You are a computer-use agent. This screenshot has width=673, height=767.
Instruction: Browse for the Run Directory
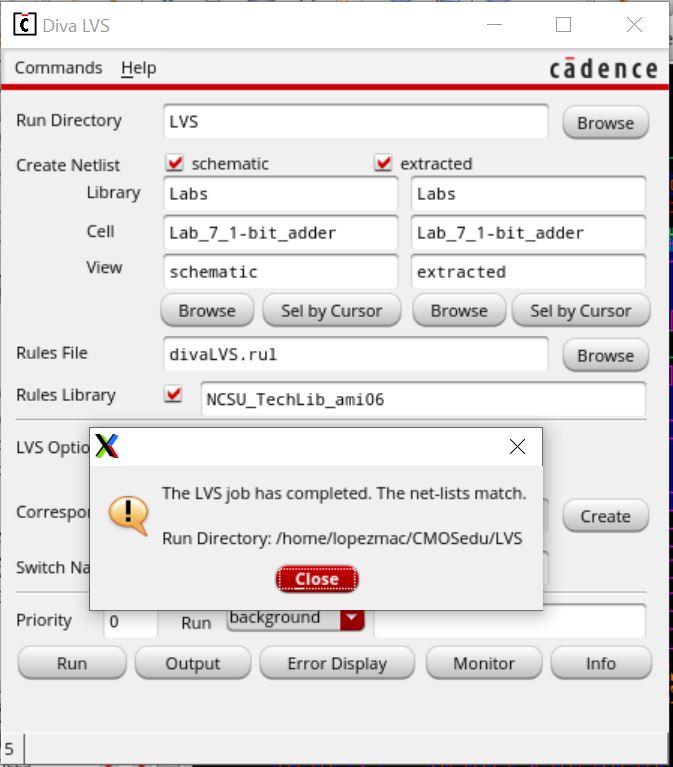tap(606, 123)
